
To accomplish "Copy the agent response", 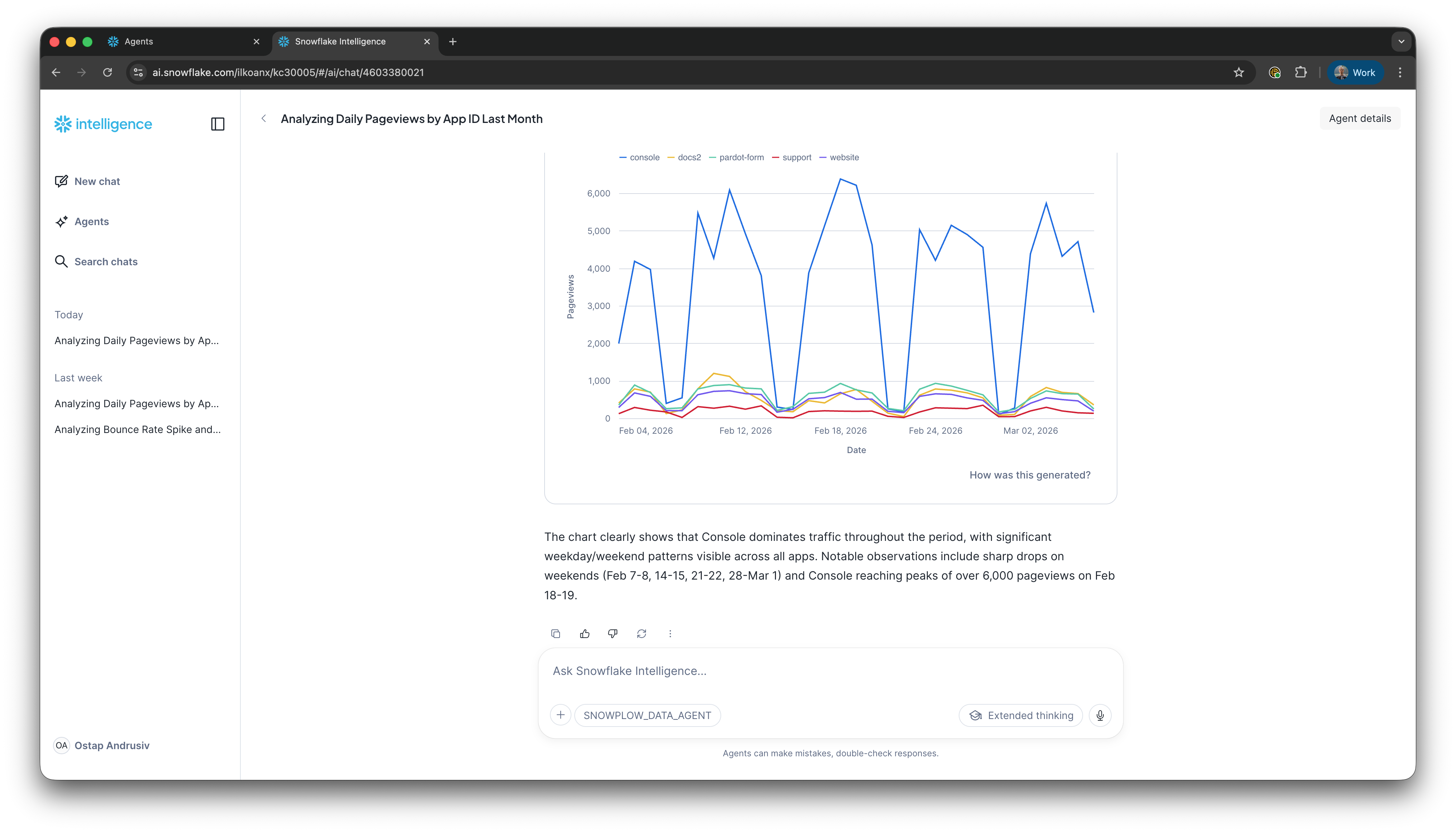I will point(555,633).
